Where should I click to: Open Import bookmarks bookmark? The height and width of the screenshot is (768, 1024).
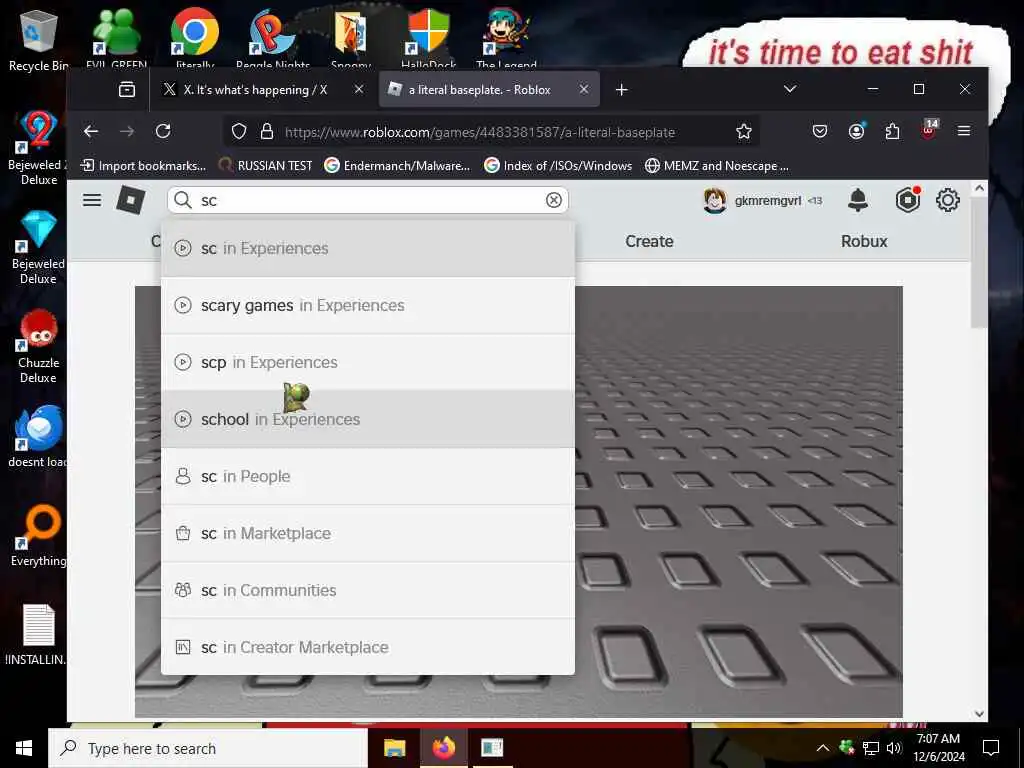142,166
